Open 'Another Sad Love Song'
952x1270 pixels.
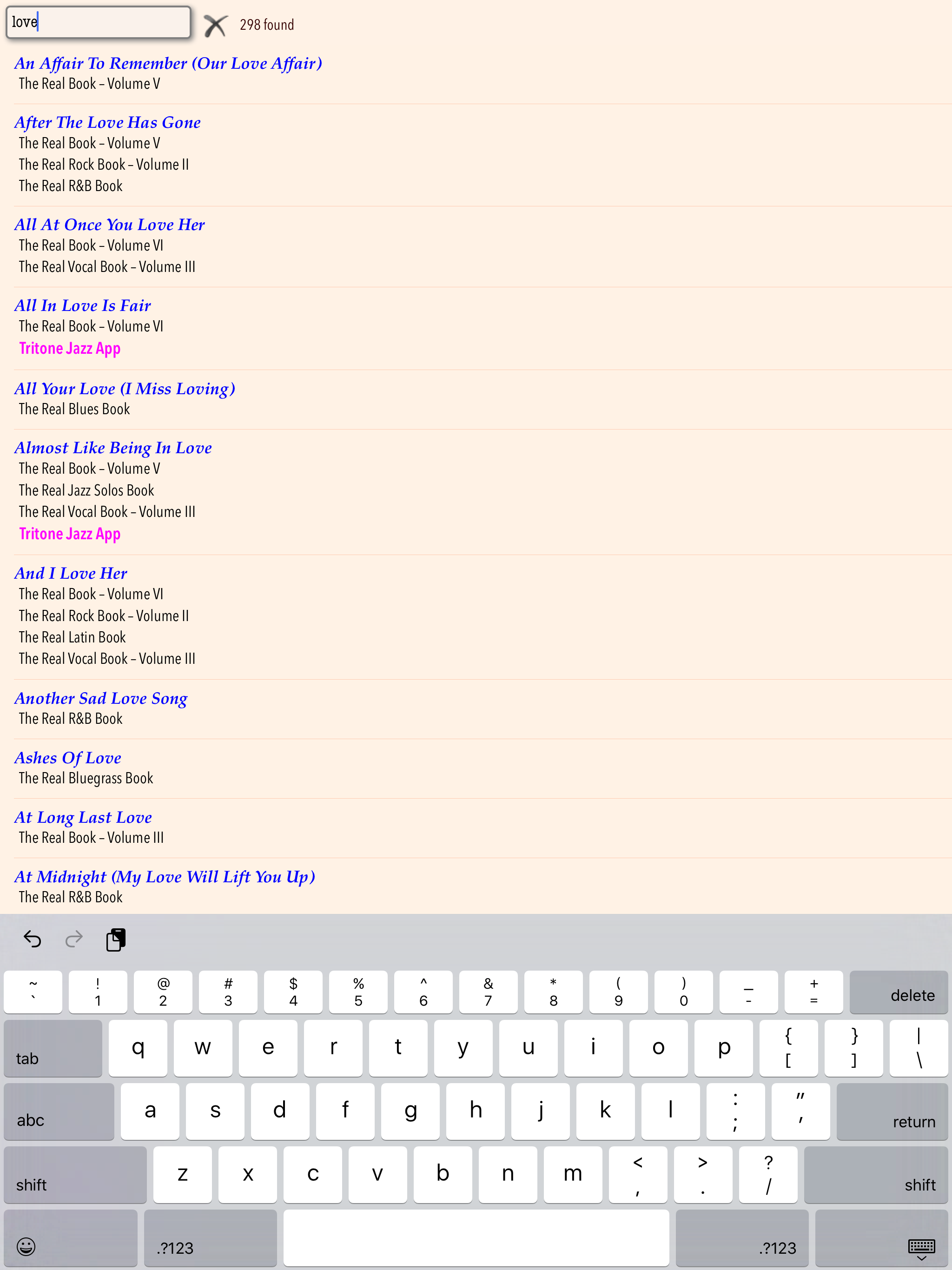click(x=101, y=698)
